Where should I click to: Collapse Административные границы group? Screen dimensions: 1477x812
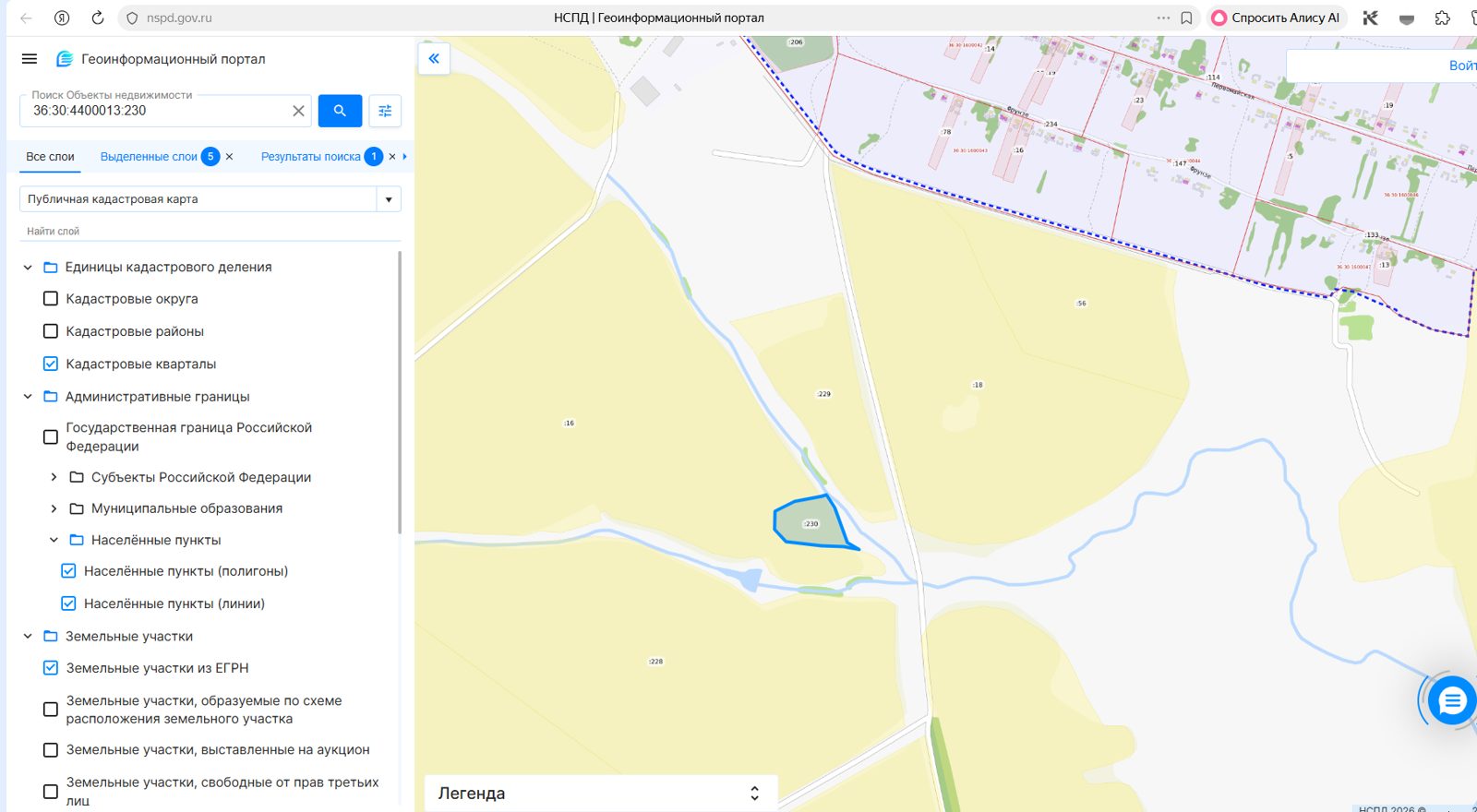(x=28, y=397)
